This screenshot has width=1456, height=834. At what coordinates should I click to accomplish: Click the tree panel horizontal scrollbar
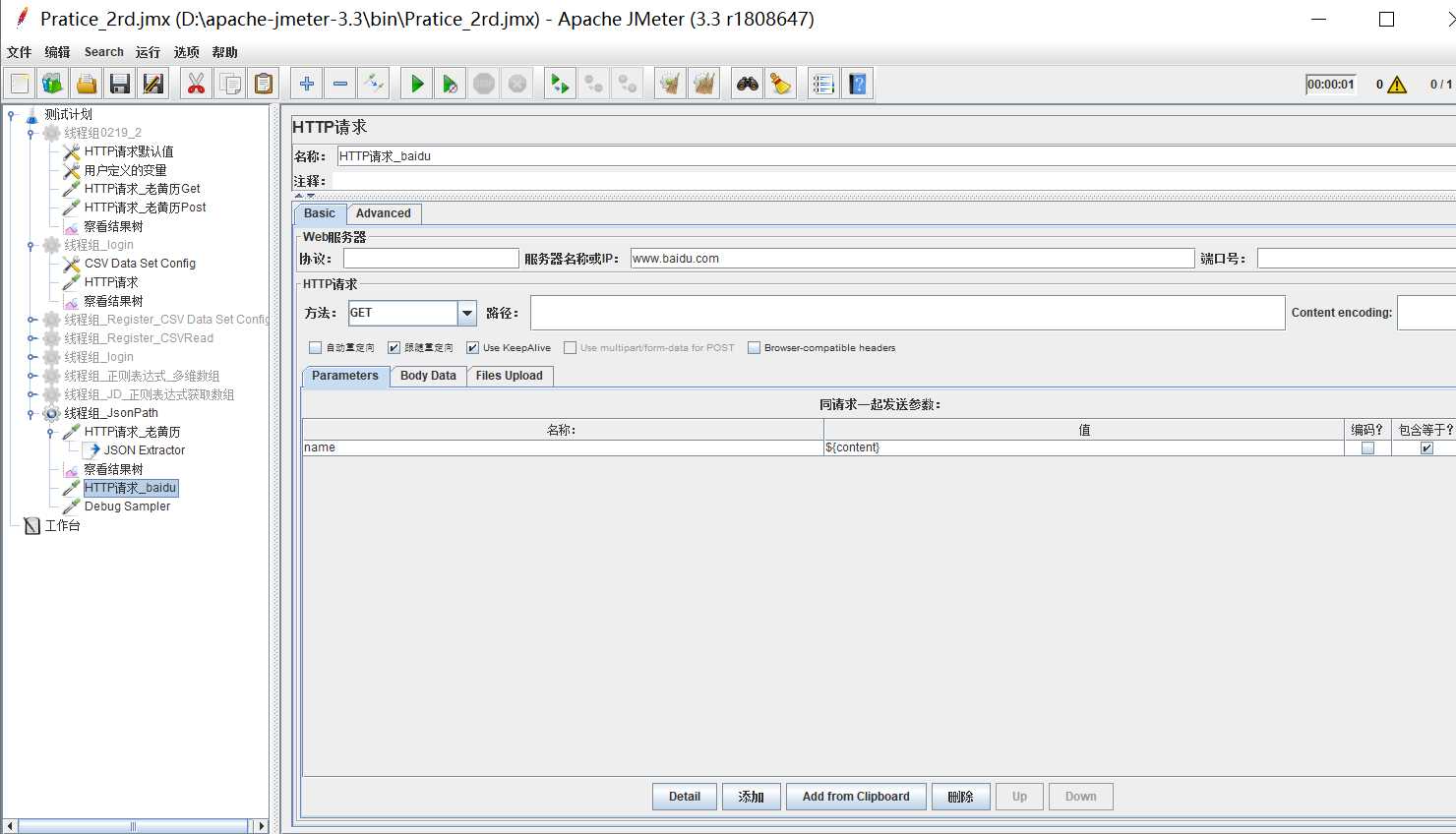point(135,826)
